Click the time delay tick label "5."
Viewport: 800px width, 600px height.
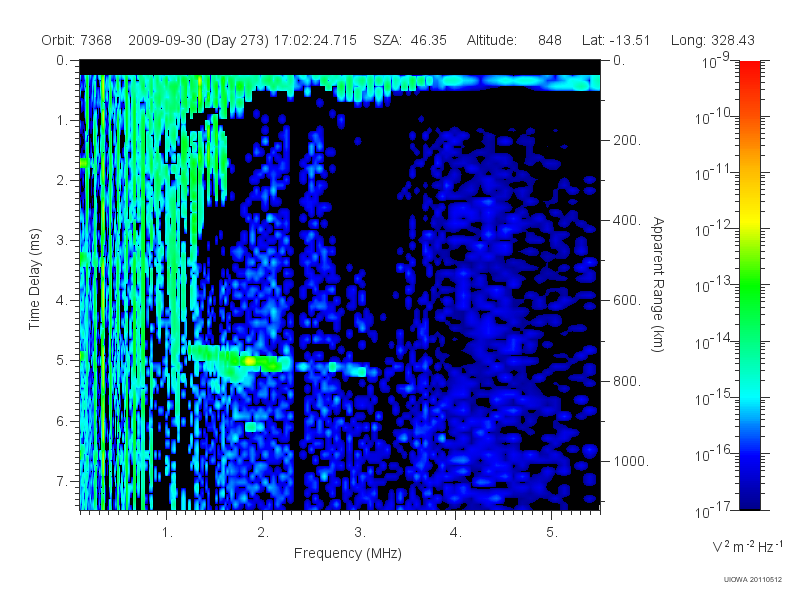pos(62,361)
